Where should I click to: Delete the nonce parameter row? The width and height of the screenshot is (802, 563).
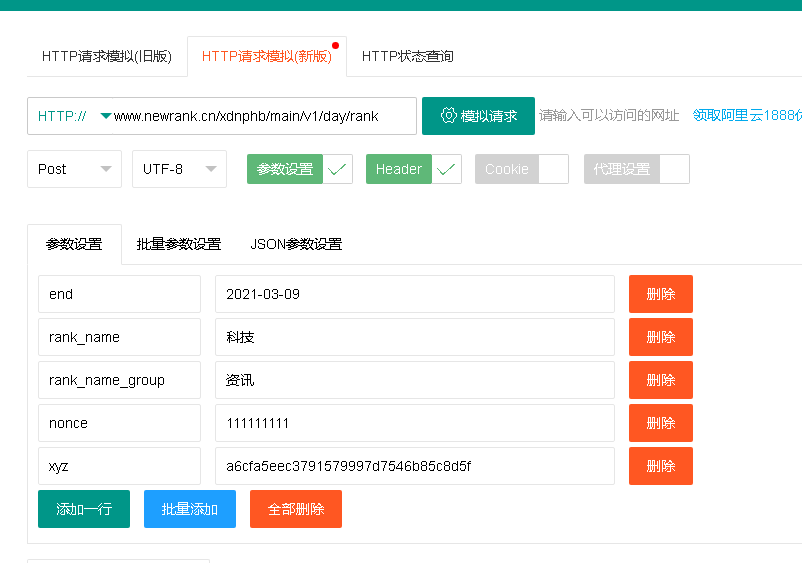661,423
